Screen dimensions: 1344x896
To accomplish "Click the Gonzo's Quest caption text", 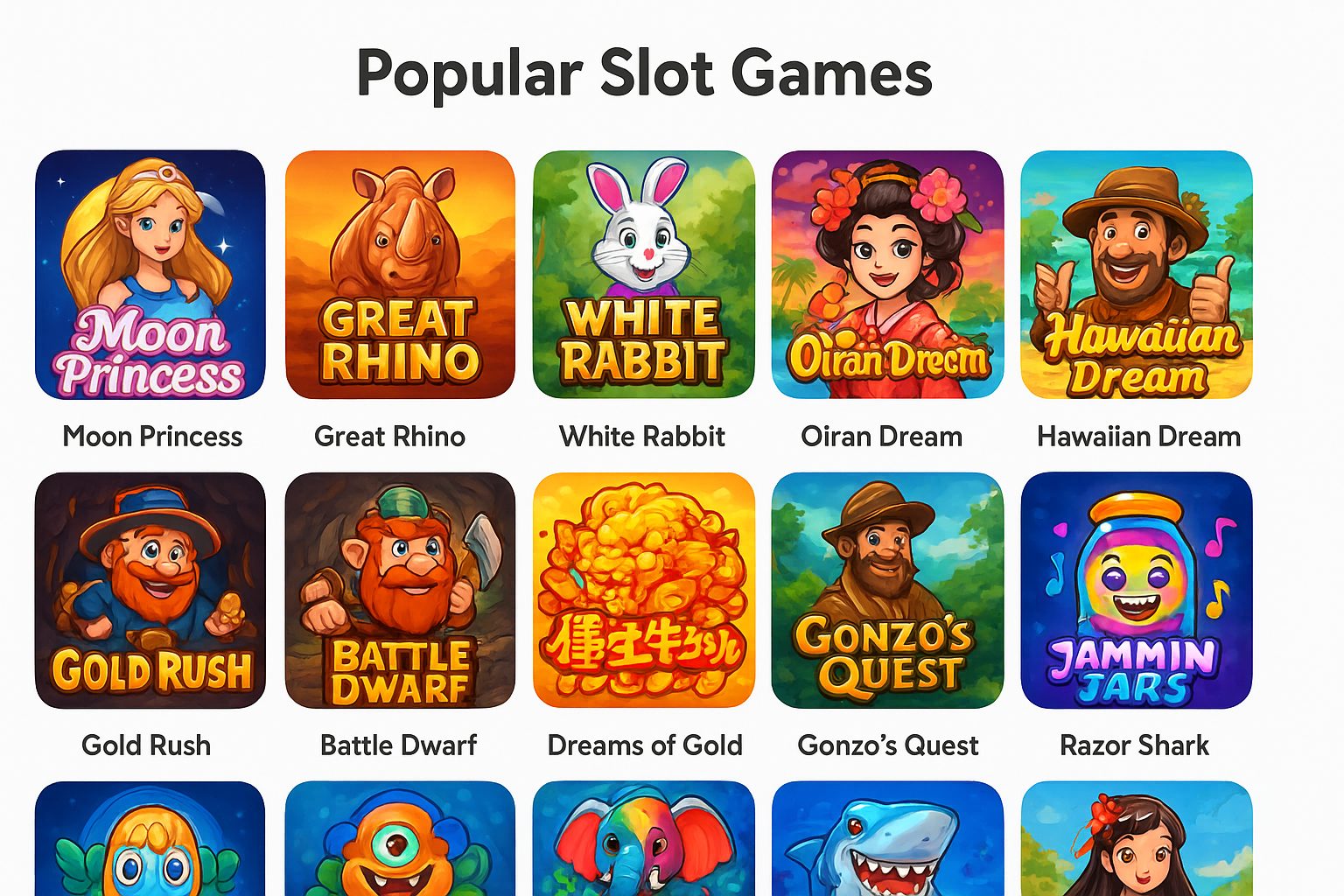I will click(887, 745).
